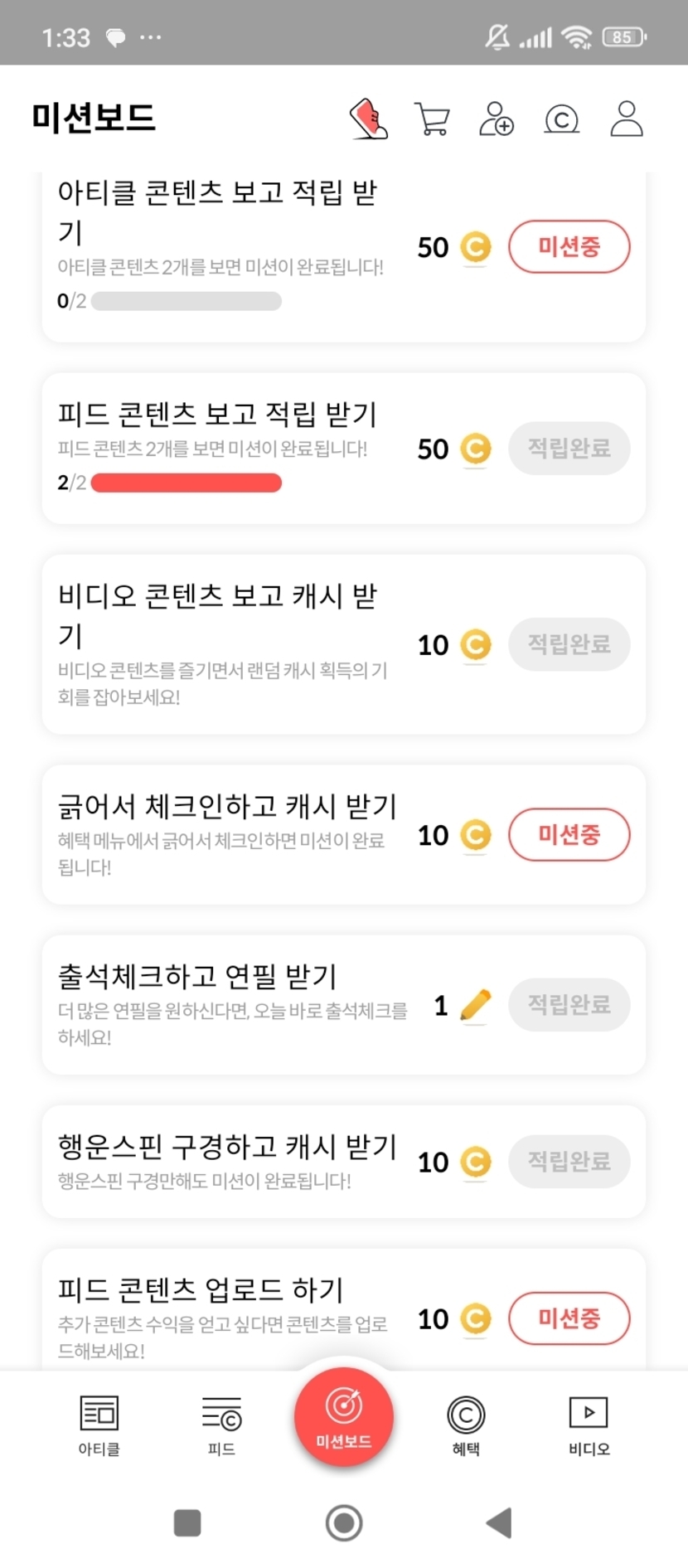Tap 미션중 for article content mission

click(569, 247)
